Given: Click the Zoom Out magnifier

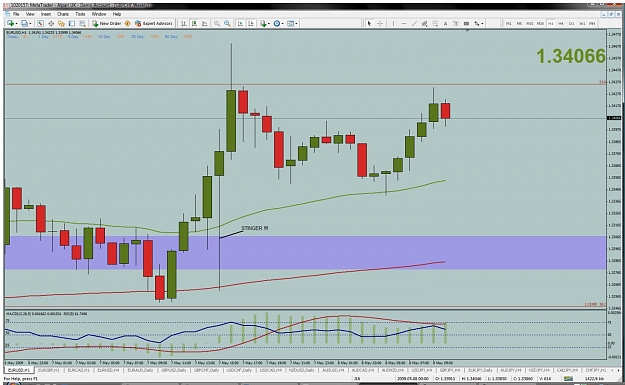Looking at the screenshot, I should coord(227,24).
